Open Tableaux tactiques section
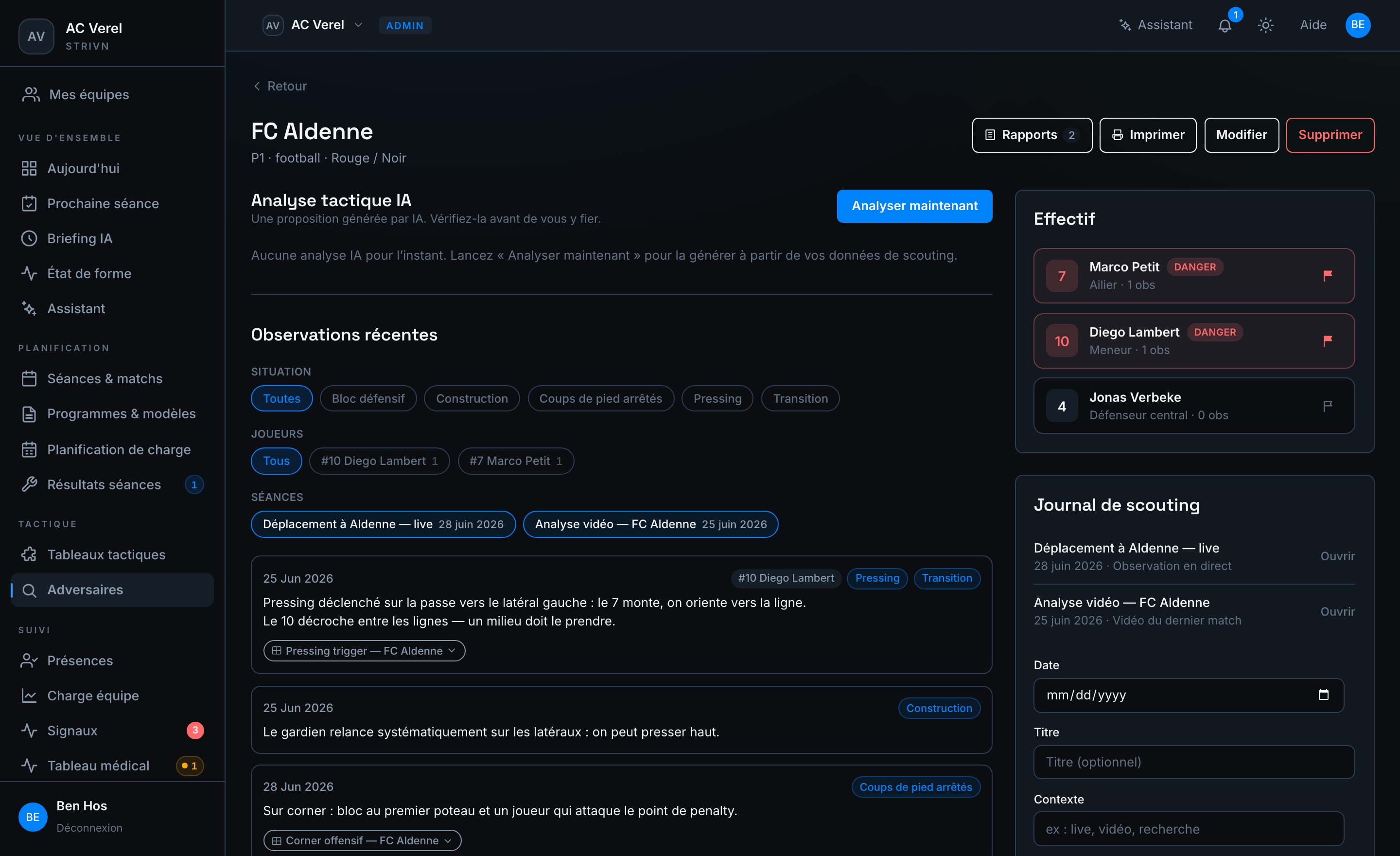The width and height of the screenshot is (1400, 856). tap(112, 554)
